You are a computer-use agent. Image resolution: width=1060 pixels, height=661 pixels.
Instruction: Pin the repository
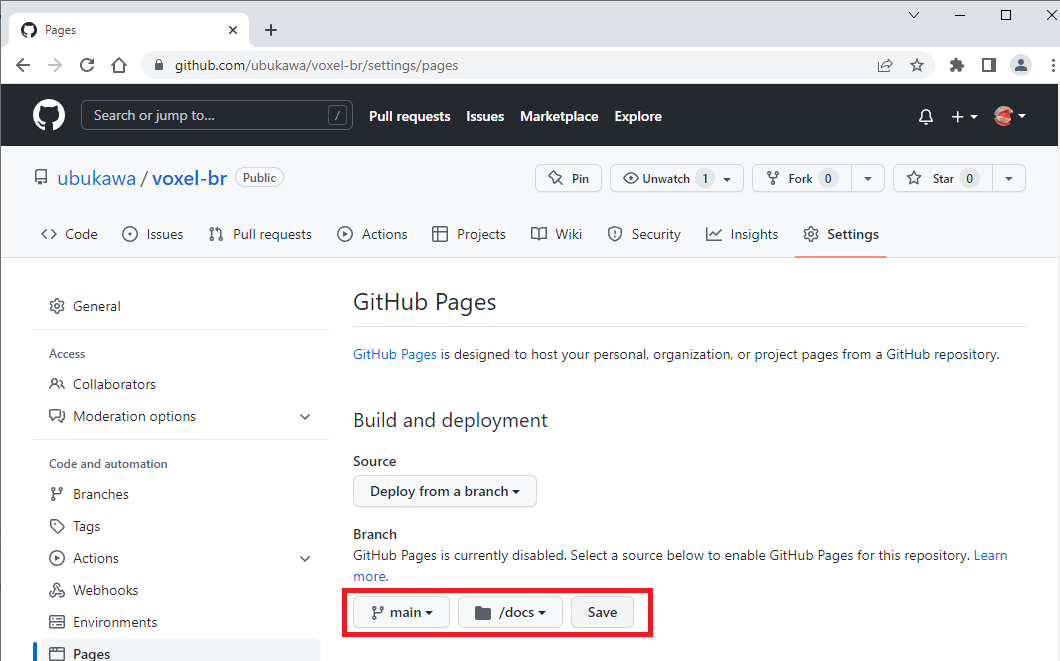[568, 178]
